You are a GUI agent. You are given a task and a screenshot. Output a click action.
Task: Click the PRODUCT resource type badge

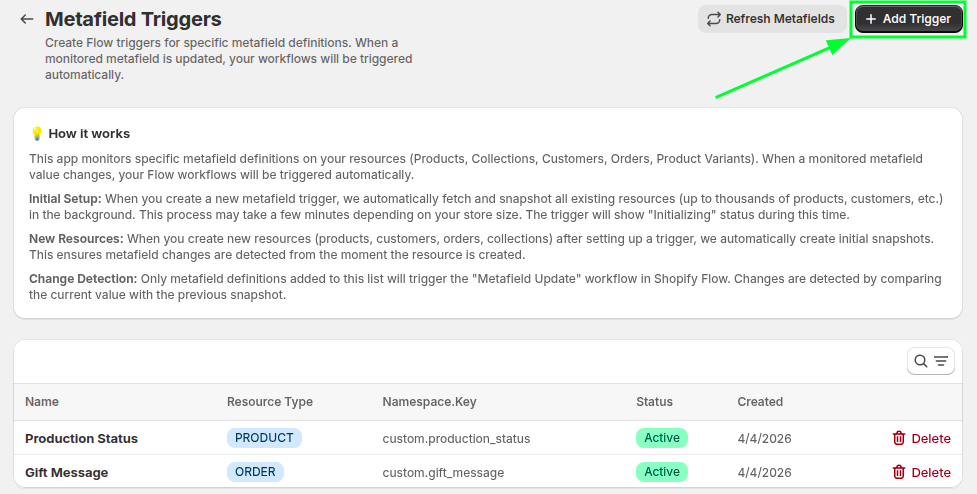point(264,438)
